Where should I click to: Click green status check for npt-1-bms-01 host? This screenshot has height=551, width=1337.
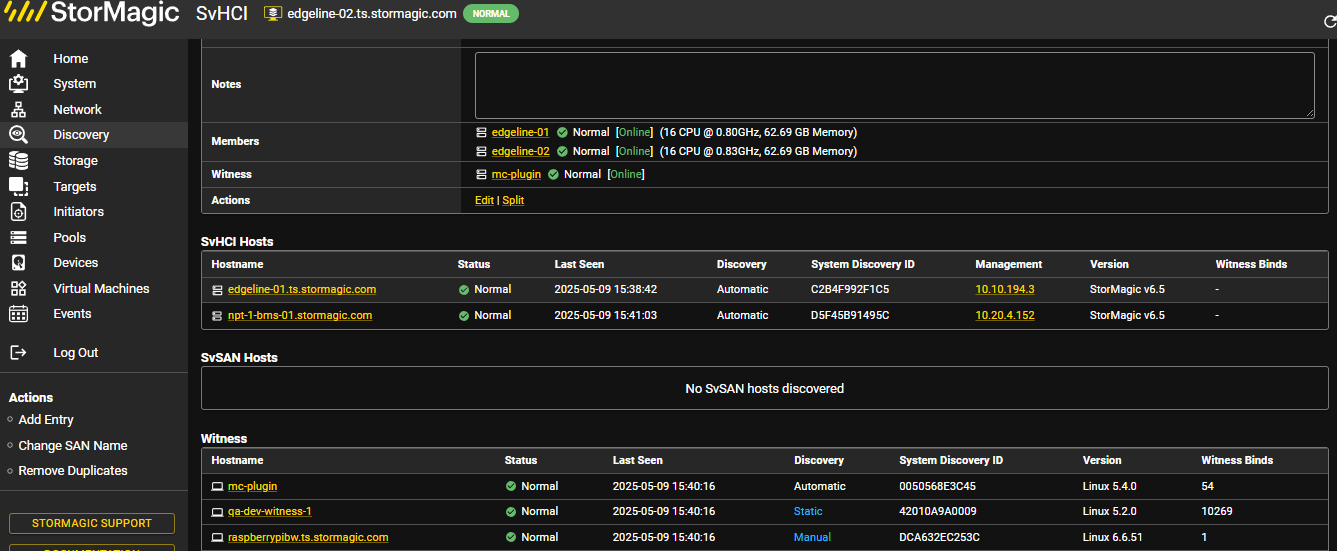(464, 316)
